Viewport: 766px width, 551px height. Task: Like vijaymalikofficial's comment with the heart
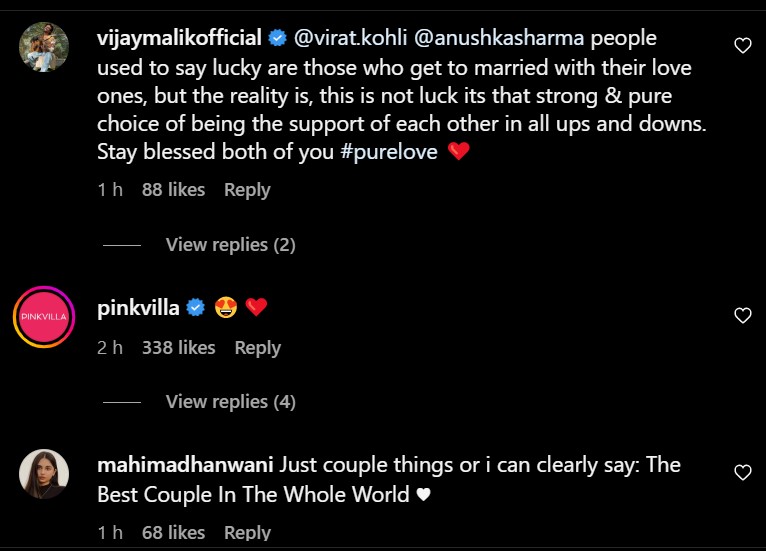742,45
